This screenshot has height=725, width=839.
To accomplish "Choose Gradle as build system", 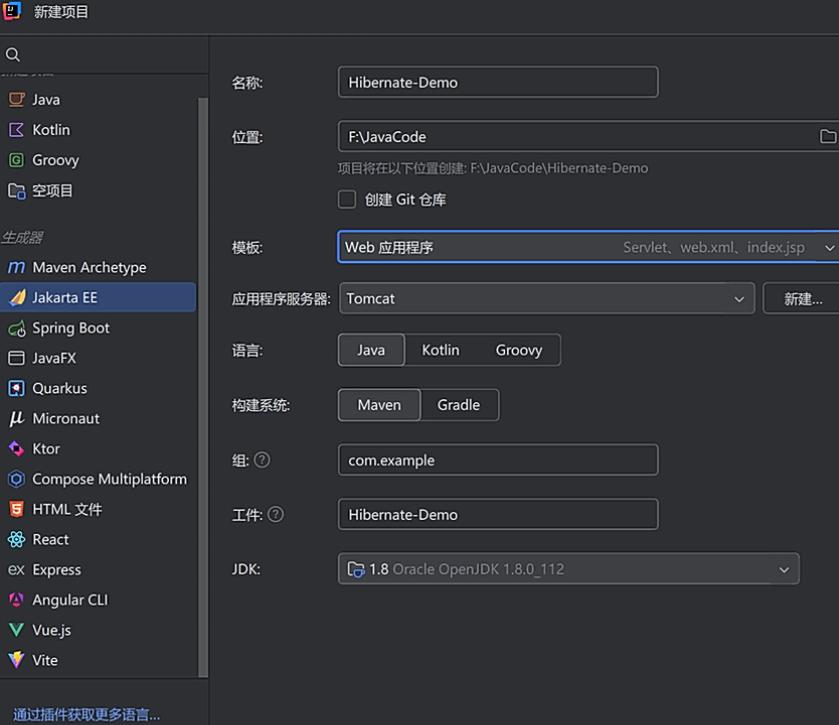I will tap(459, 405).
